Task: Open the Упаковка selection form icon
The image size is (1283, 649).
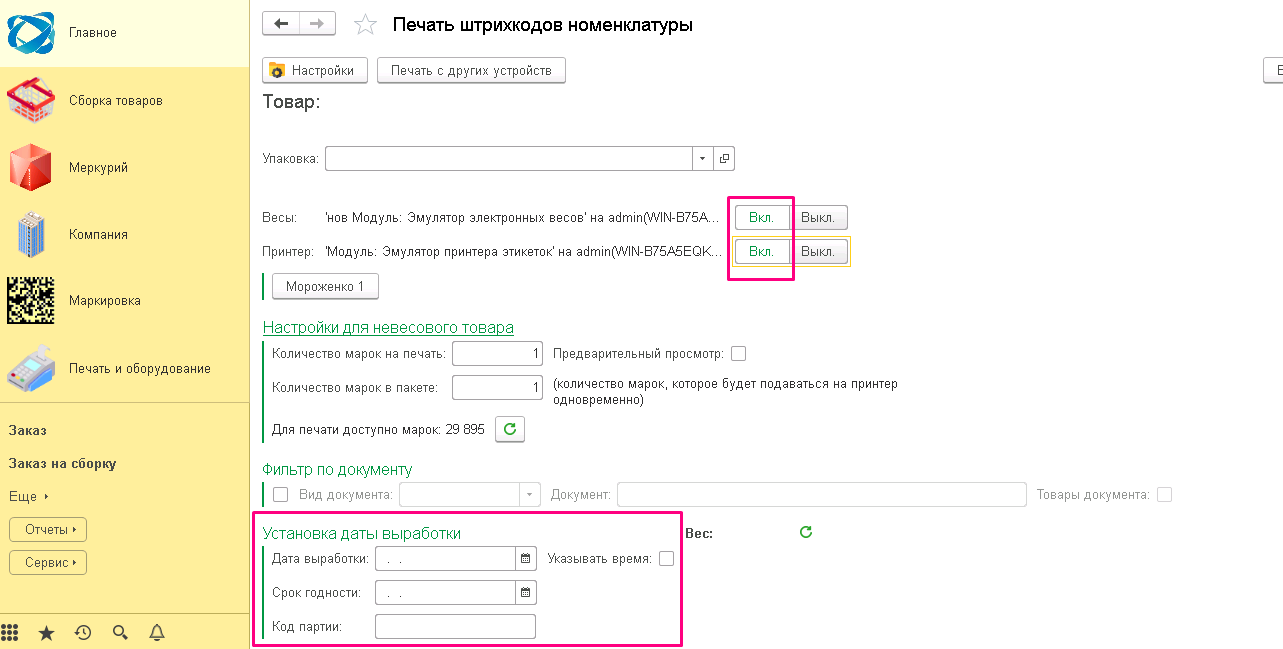Action: click(x=725, y=158)
